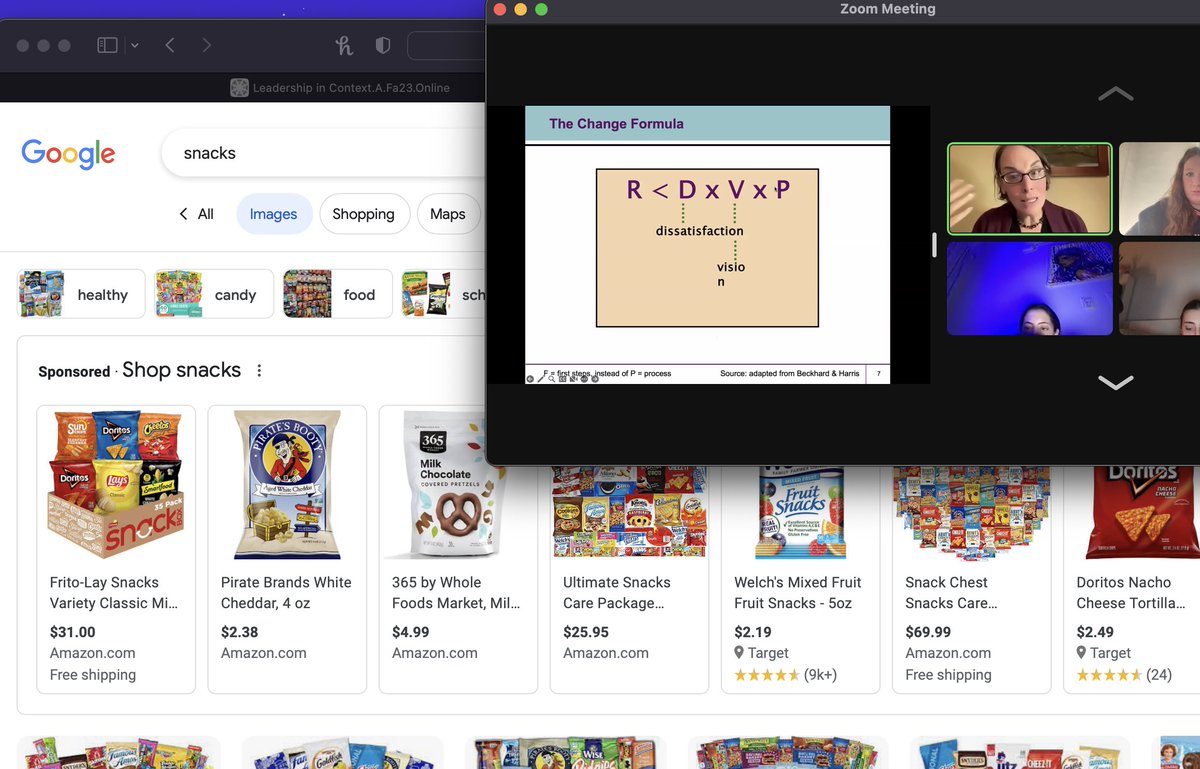This screenshot has width=1200, height=769.
Task: Choose the healthy suggestion chip
Action: [81, 294]
